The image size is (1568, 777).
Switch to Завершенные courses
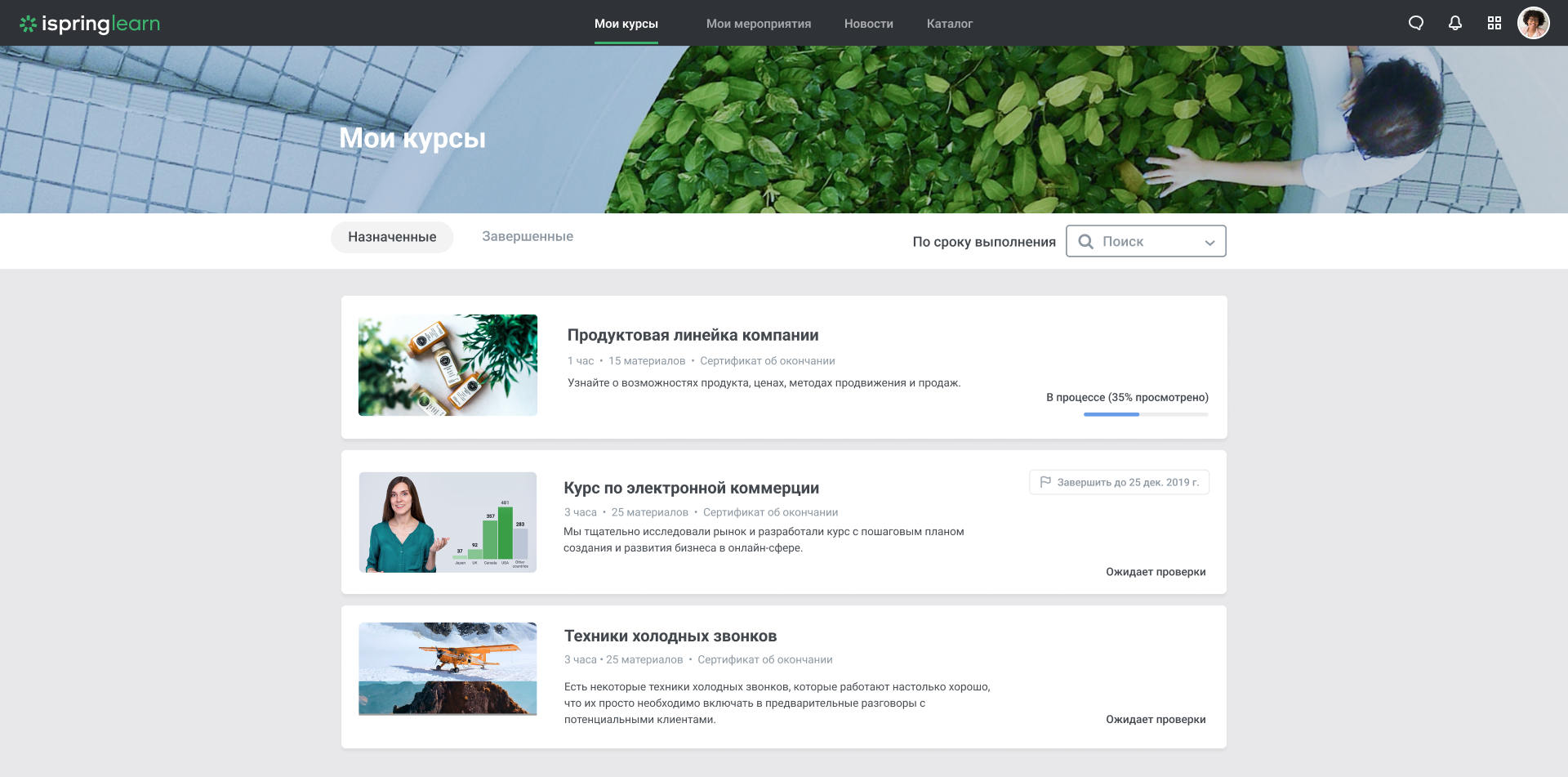coord(527,236)
